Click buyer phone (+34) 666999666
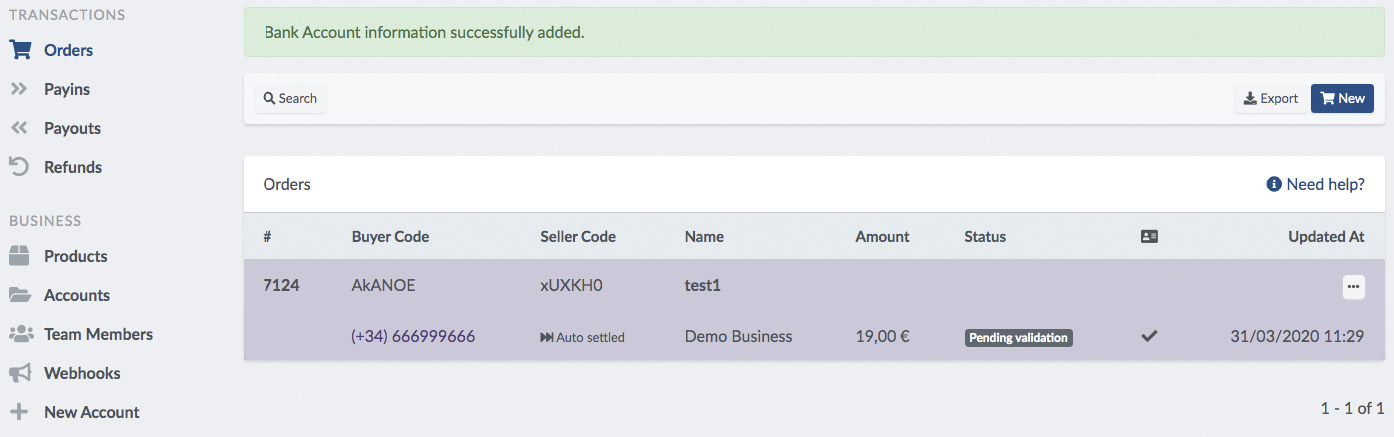This screenshot has height=437, width=1394. click(x=413, y=337)
